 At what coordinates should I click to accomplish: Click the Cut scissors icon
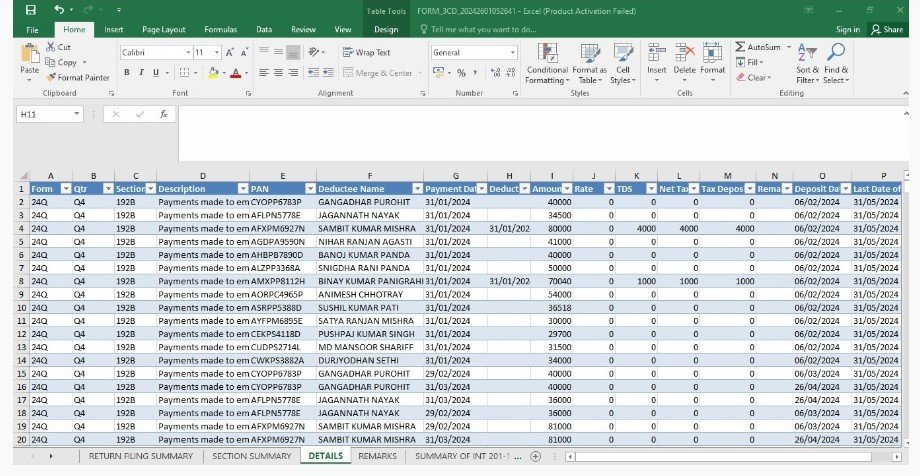51,47
